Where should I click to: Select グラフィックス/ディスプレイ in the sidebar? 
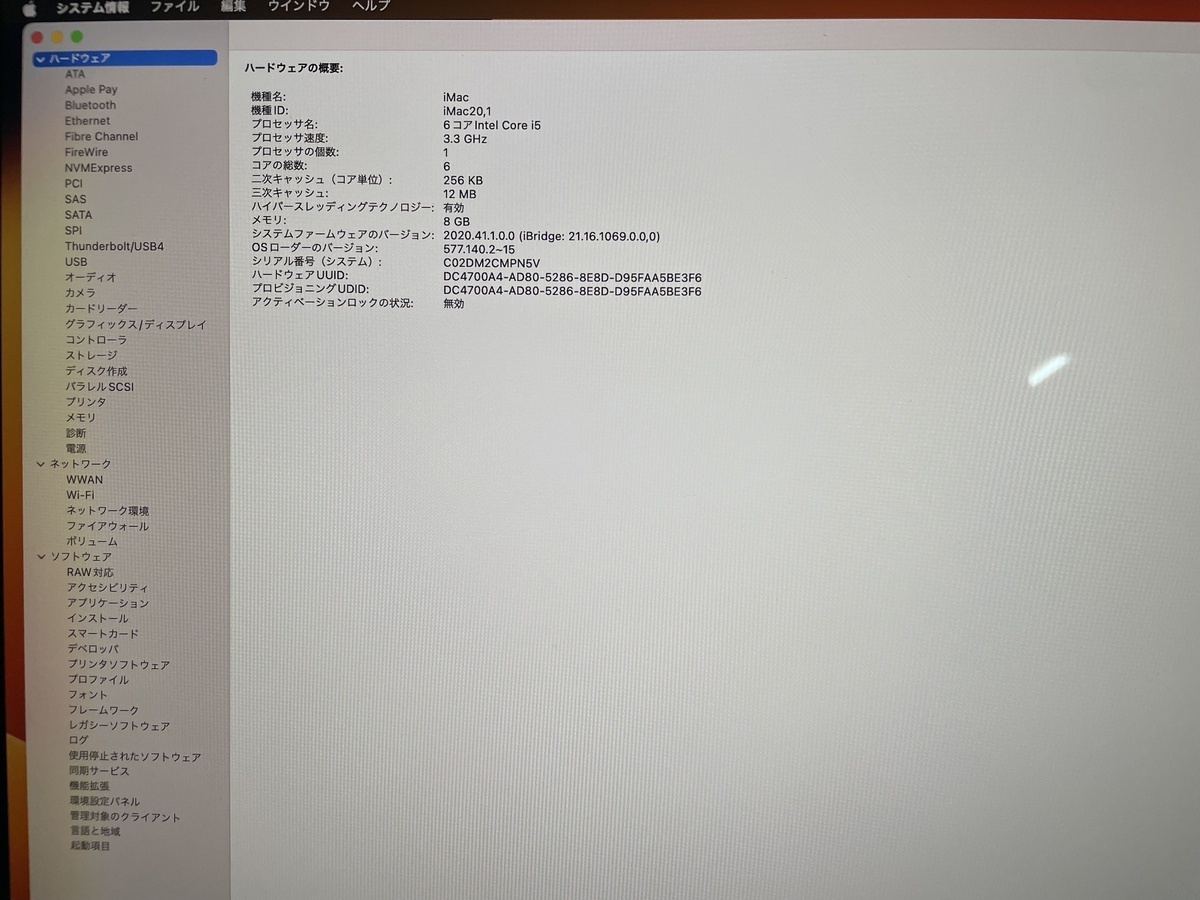[136, 325]
